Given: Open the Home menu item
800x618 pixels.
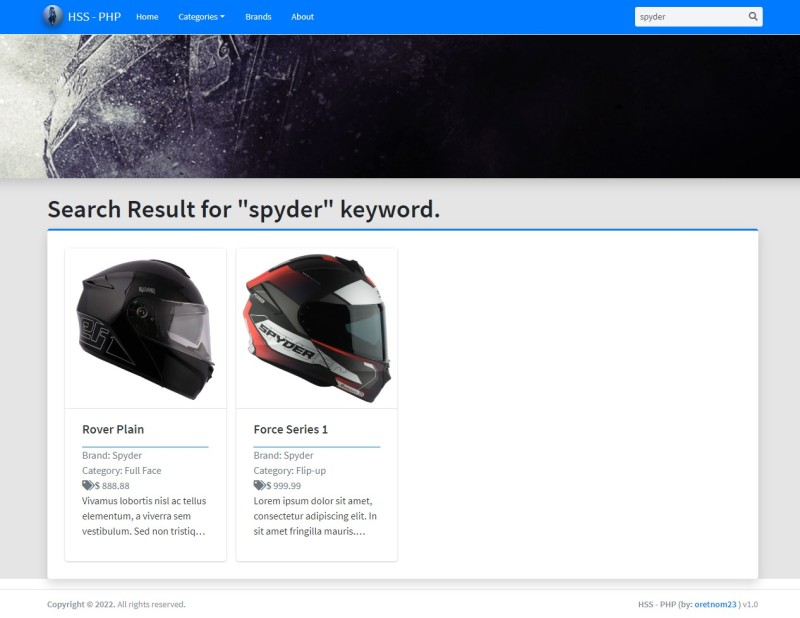Looking at the screenshot, I should pos(147,17).
